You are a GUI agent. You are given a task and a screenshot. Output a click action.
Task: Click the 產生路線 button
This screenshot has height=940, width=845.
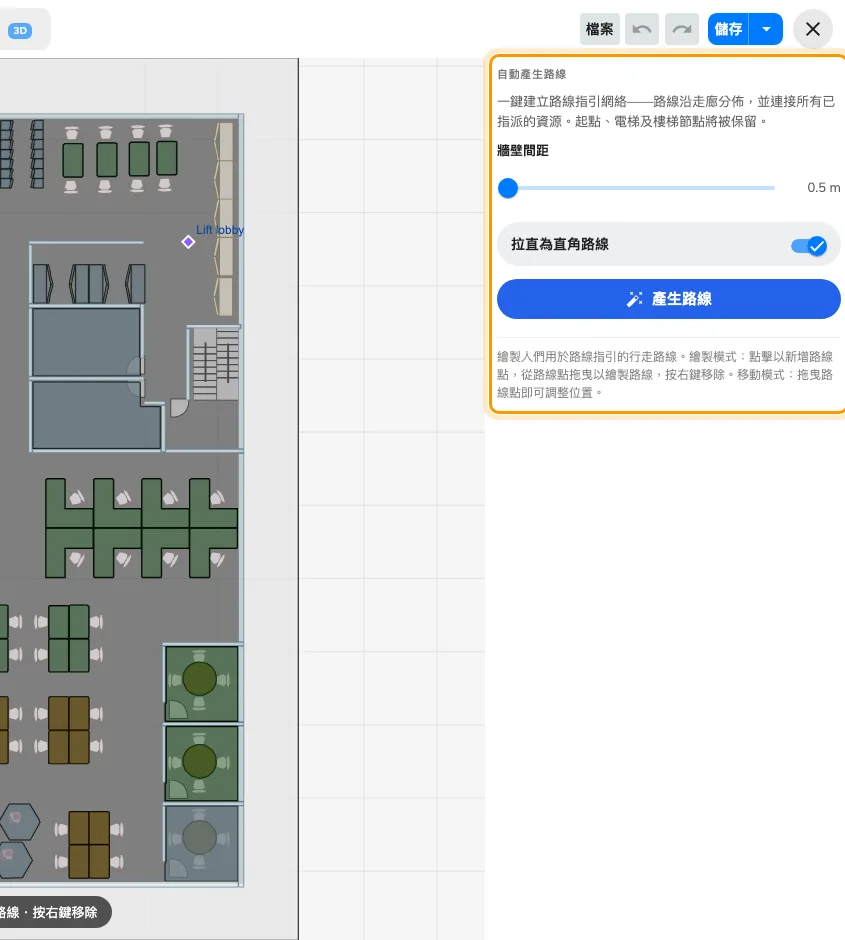[669, 299]
